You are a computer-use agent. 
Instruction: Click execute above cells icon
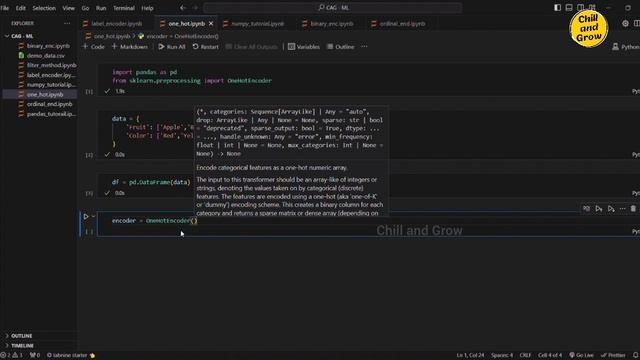coord(598,209)
